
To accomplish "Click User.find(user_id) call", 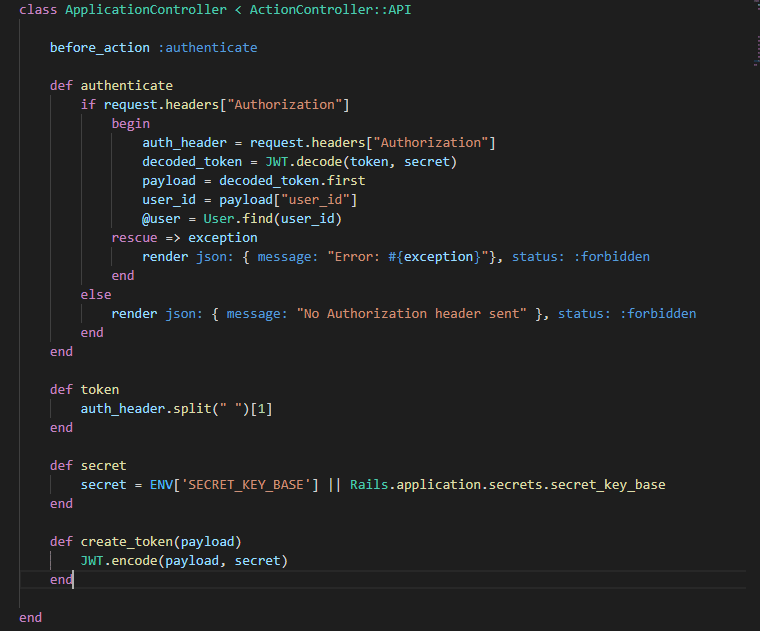I will [x=272, y=219].
